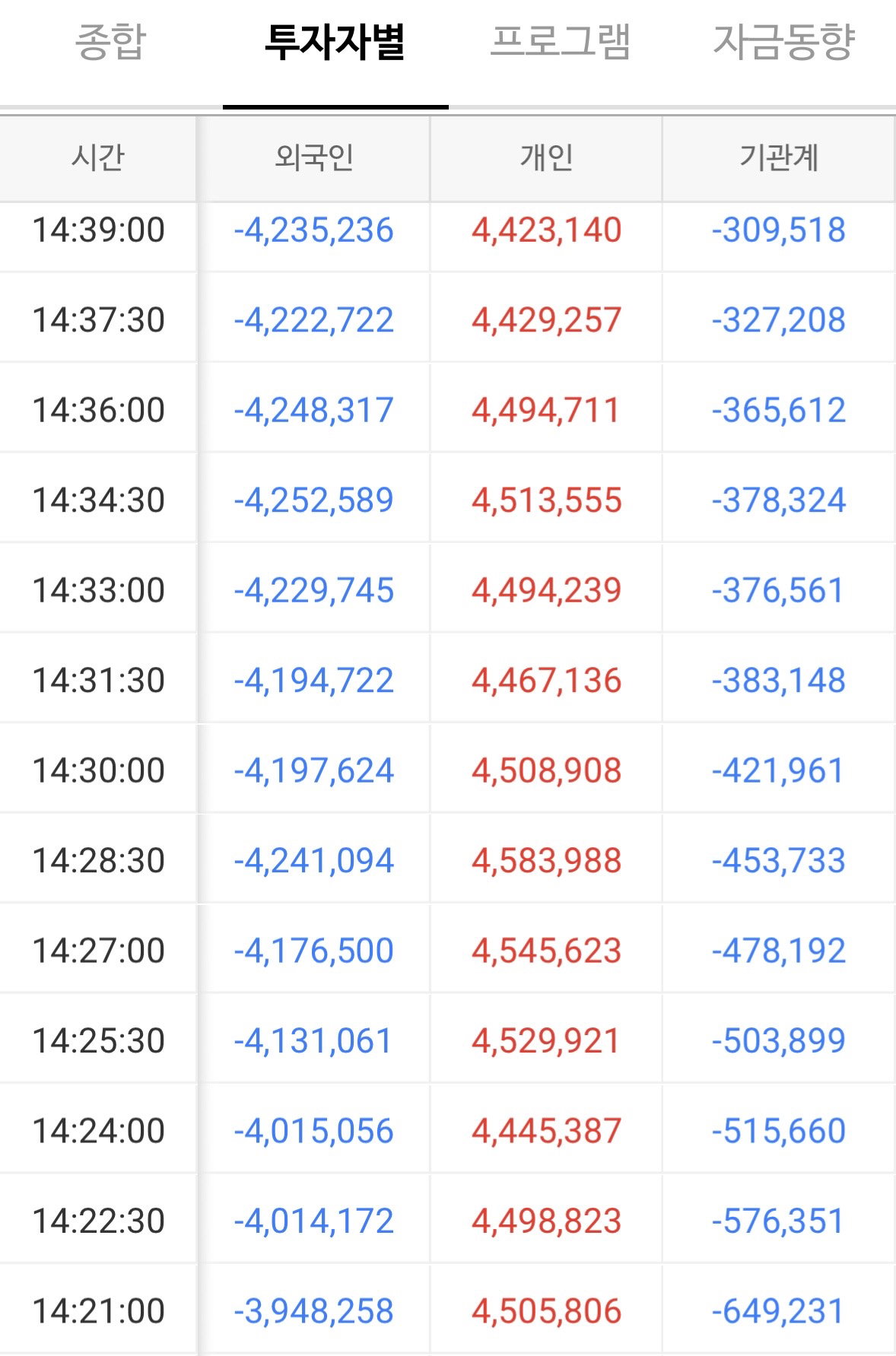The width and height of the screenshot is (896, 1356).
Task: Go to the 자금동향 tab
Action: [x=784, y=43]
